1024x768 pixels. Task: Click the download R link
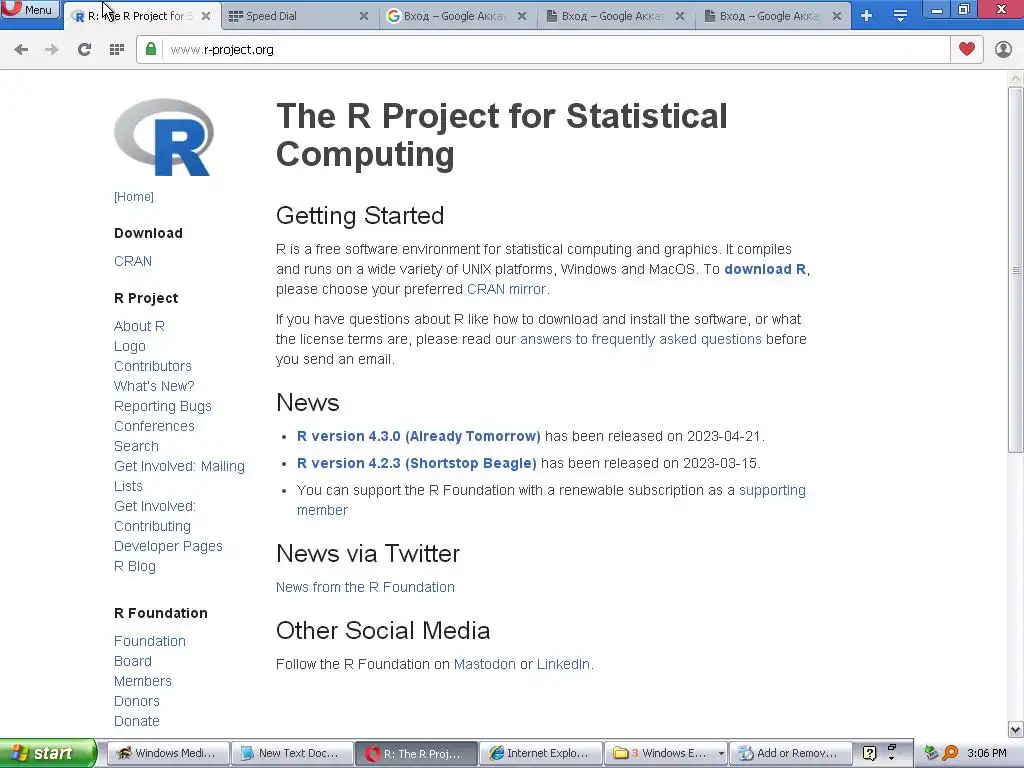click(x=765, y=269)
